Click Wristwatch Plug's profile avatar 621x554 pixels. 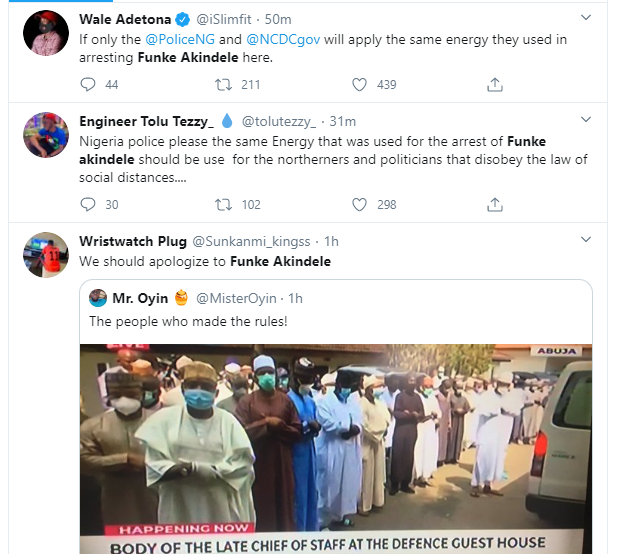[x=43, y=258]
